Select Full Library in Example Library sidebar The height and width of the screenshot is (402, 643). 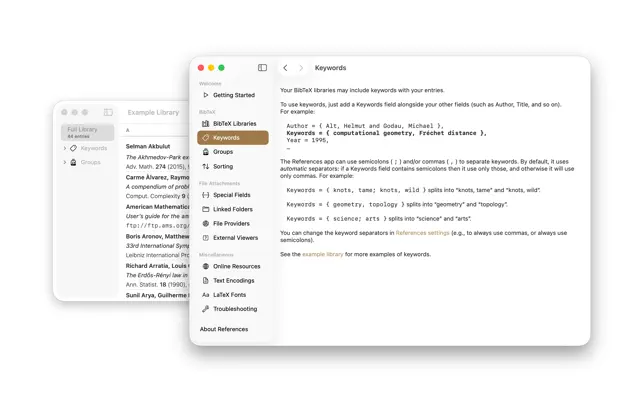(x=87, y=132)
